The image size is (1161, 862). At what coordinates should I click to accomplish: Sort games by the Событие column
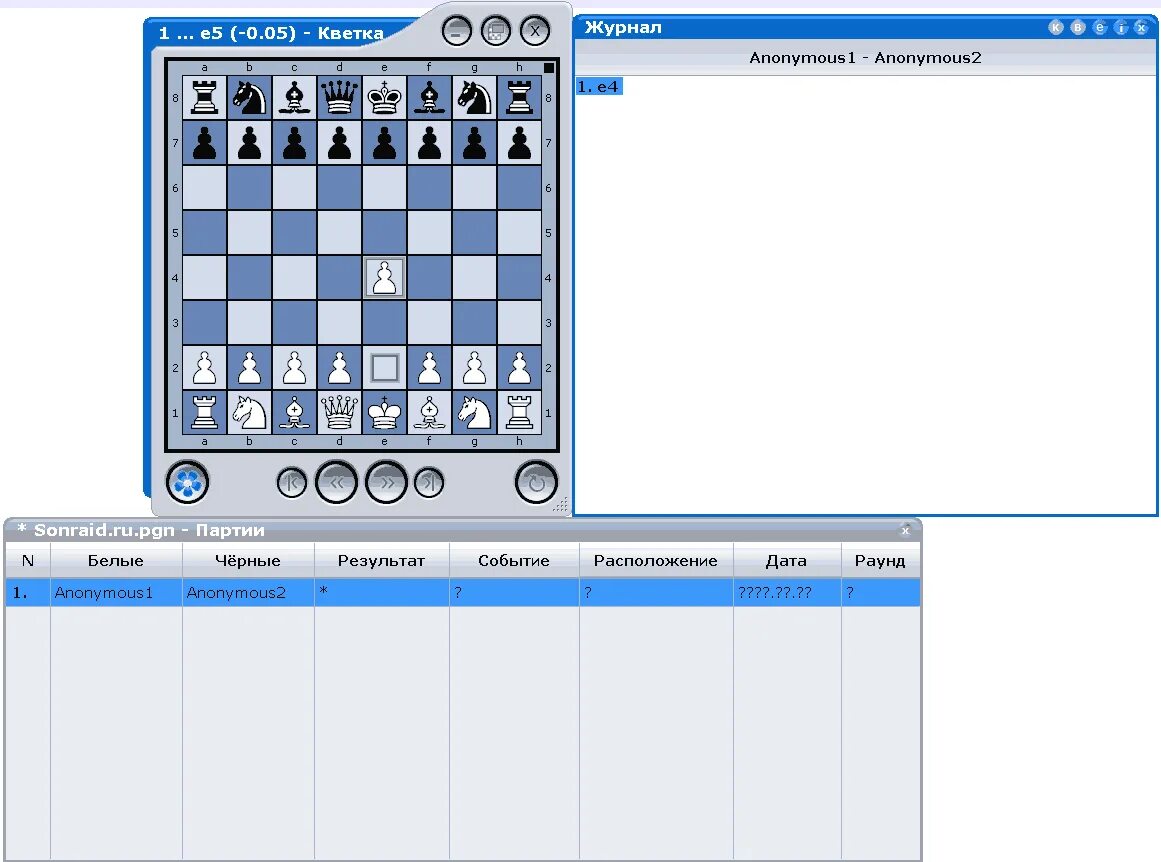[514, 561]
